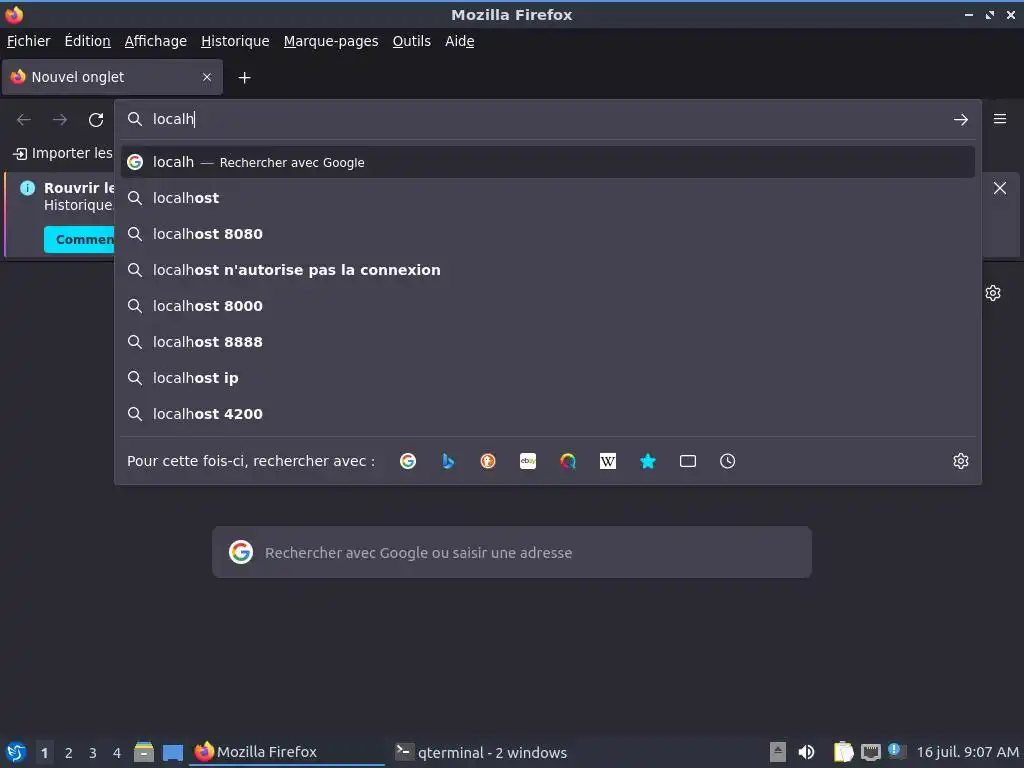Open search settings gear in suggestions panel
Image resolution: width=1024 pixels, height=768 pixels.
tap(961, 461)
